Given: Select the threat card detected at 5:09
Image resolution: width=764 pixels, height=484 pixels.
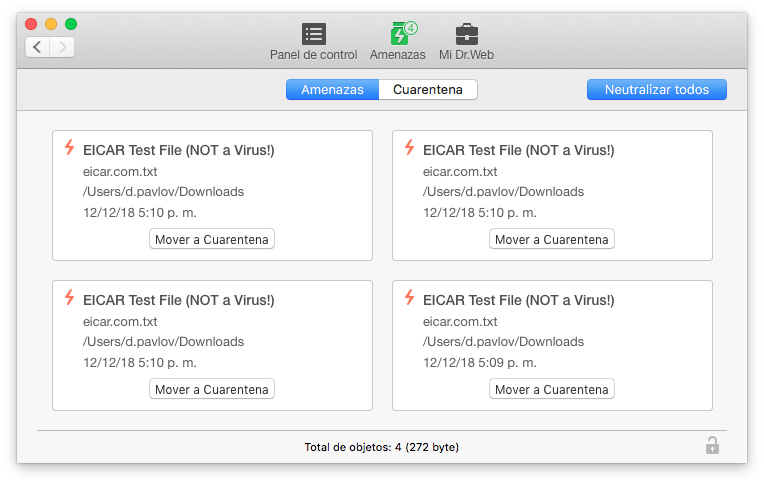Looking at the screenshot, I should click(552, 345).
